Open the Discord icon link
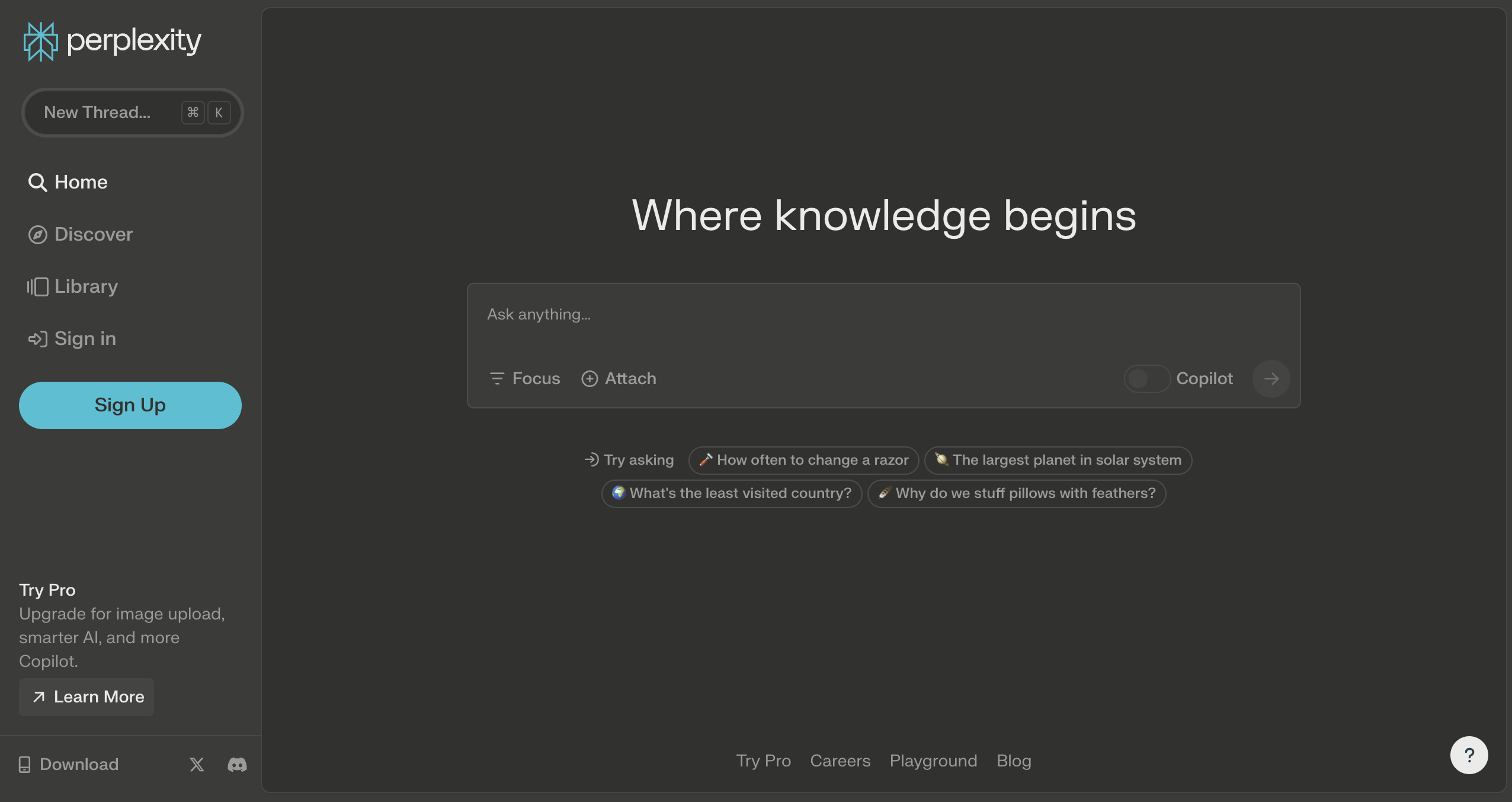 coord(237,765)
